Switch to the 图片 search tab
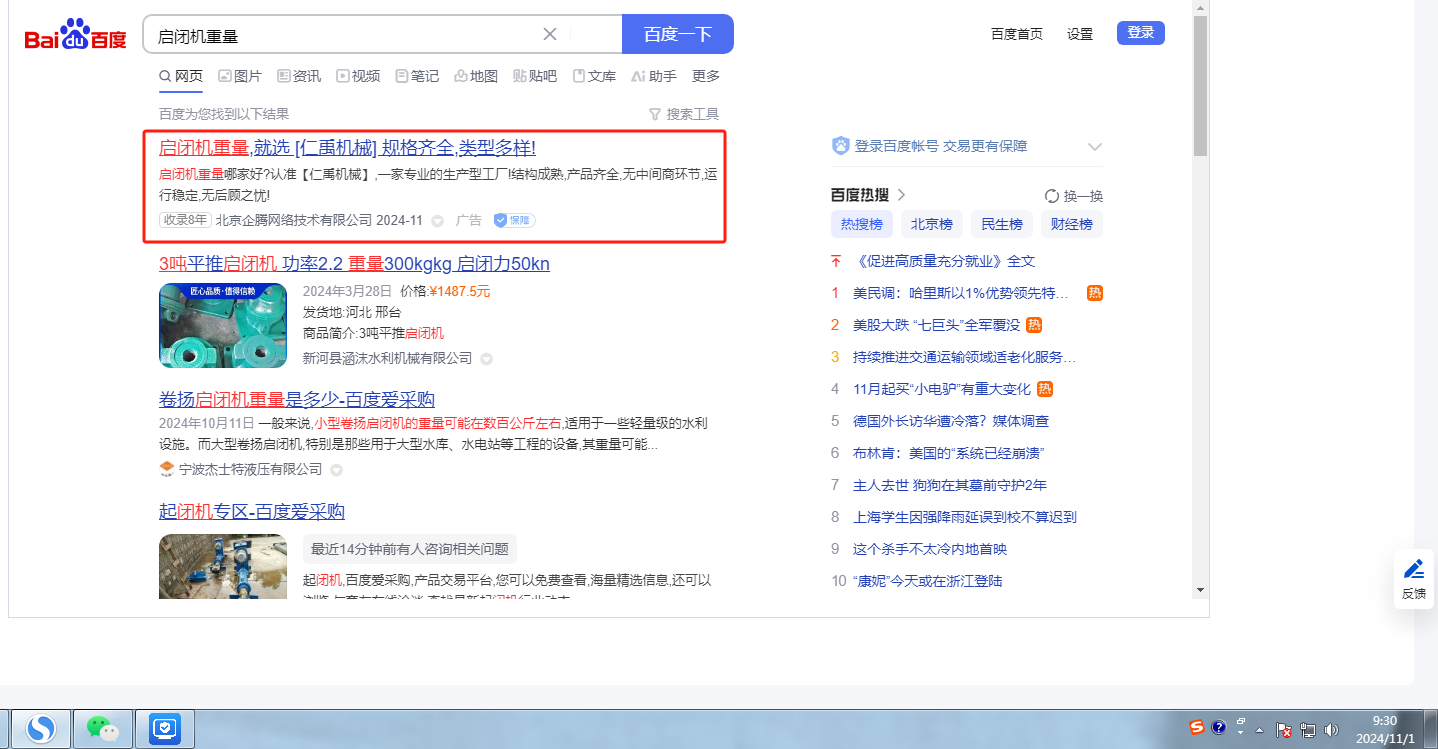This screenshot has width=1438, height=749. coord(240,76)
